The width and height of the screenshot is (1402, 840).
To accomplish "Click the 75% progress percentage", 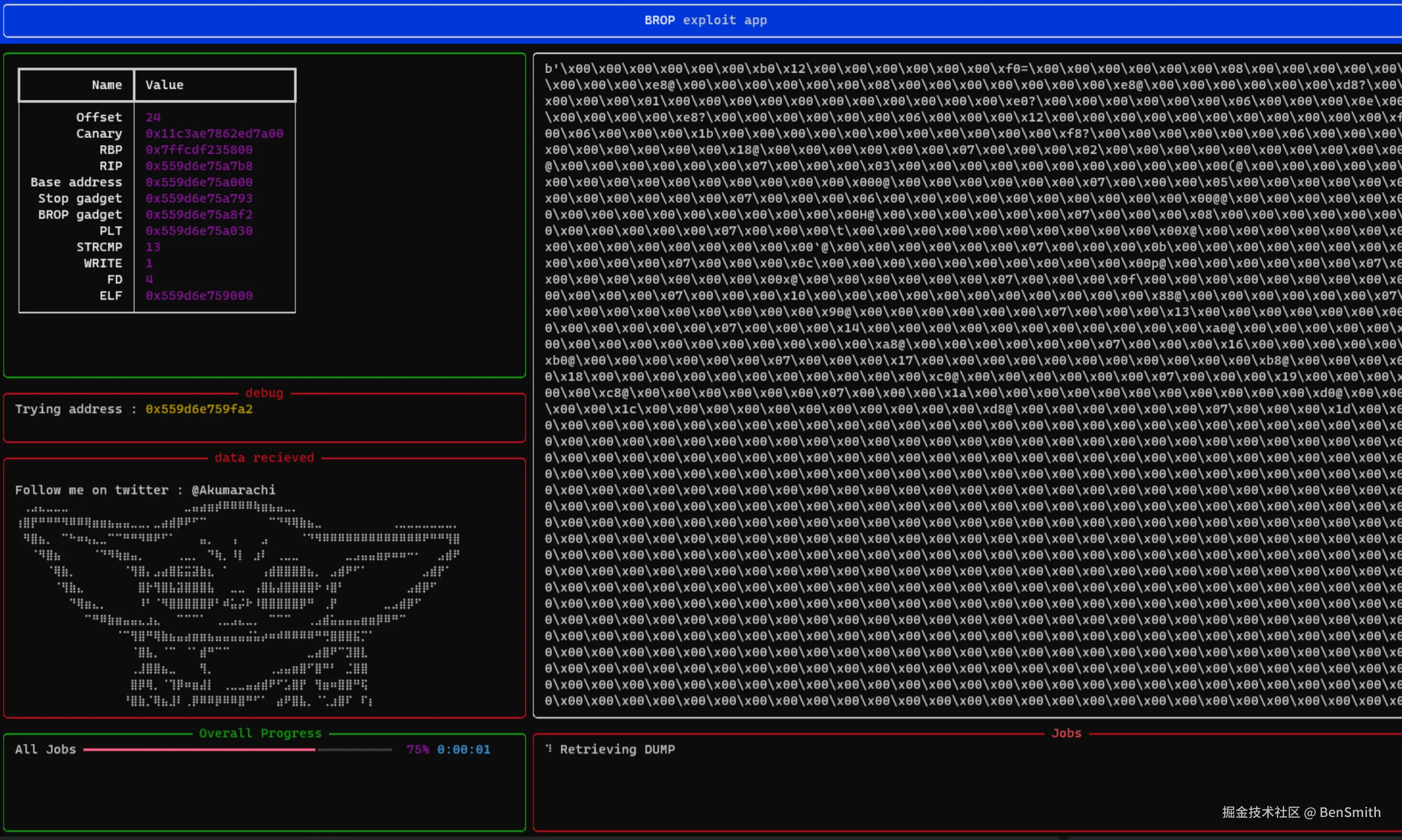I will (417, 750).
